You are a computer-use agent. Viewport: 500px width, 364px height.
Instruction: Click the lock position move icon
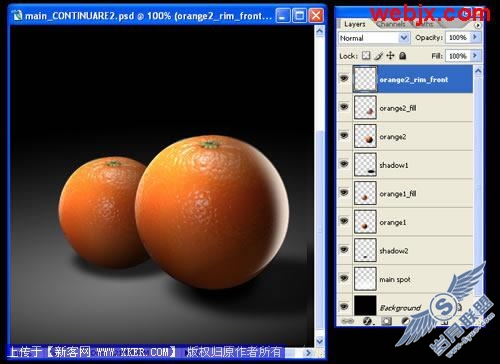[x=390, y=56]
